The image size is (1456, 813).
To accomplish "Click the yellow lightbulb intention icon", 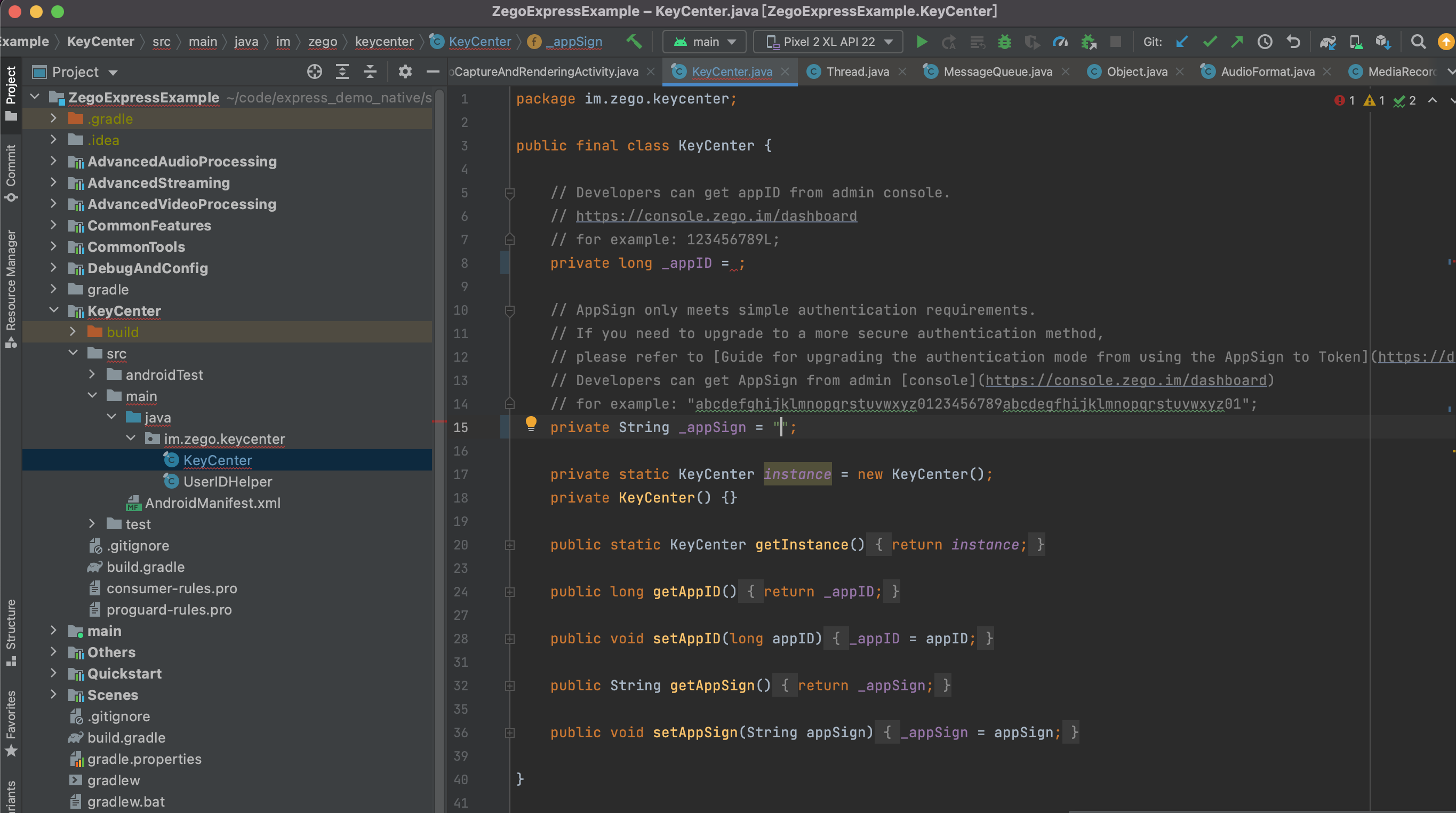I will (531, 423).
